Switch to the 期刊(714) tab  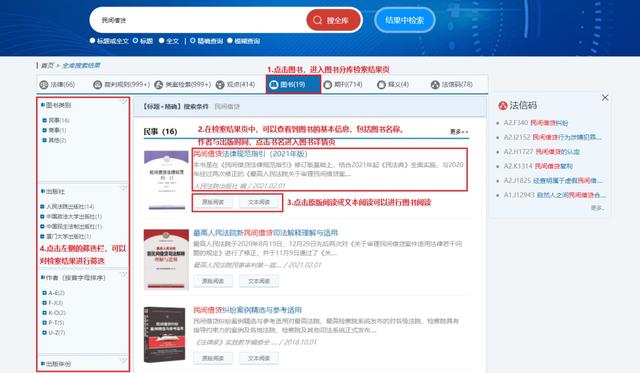[x=343, y=84]
